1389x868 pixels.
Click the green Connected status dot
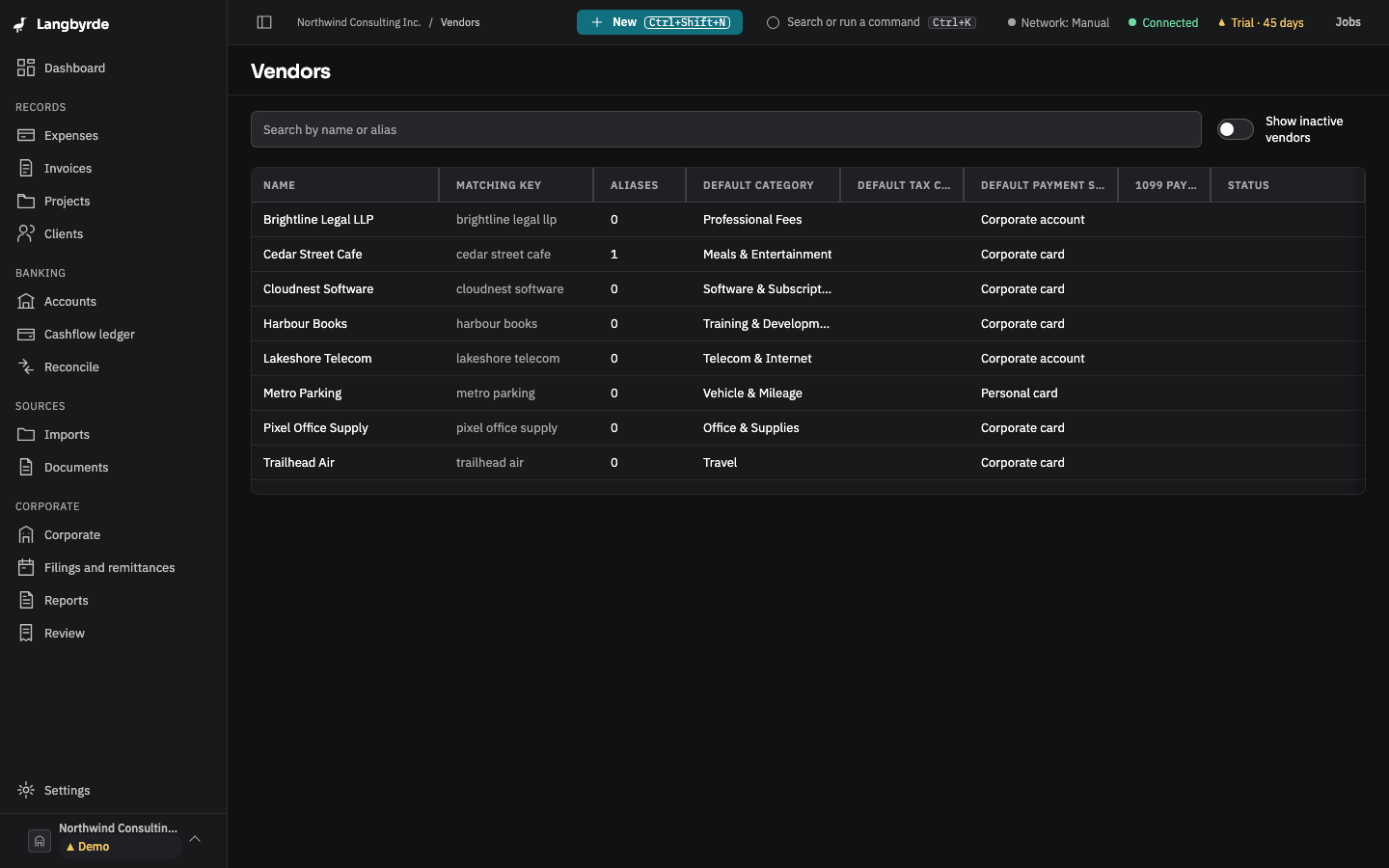pos(1132,22)
